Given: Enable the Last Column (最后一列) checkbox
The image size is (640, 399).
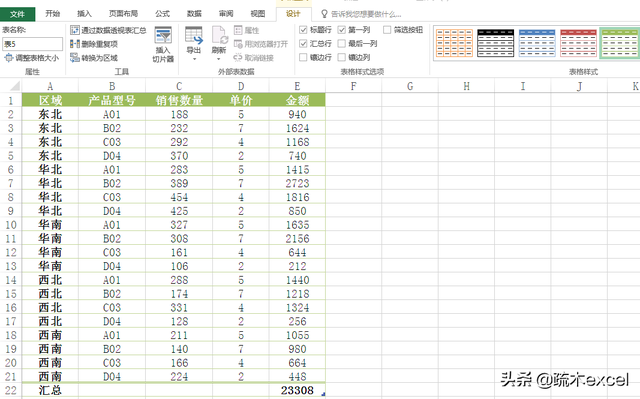Looking at the screenshot, I should pos(342,43).
